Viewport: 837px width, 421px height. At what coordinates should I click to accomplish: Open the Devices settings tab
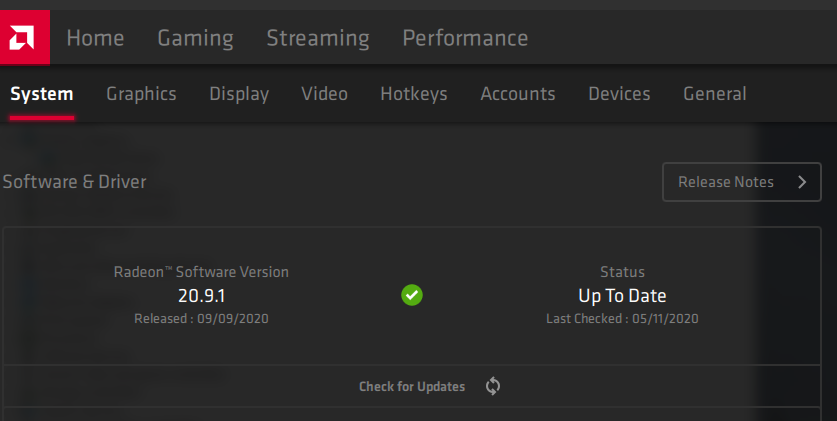click(619, 94)
